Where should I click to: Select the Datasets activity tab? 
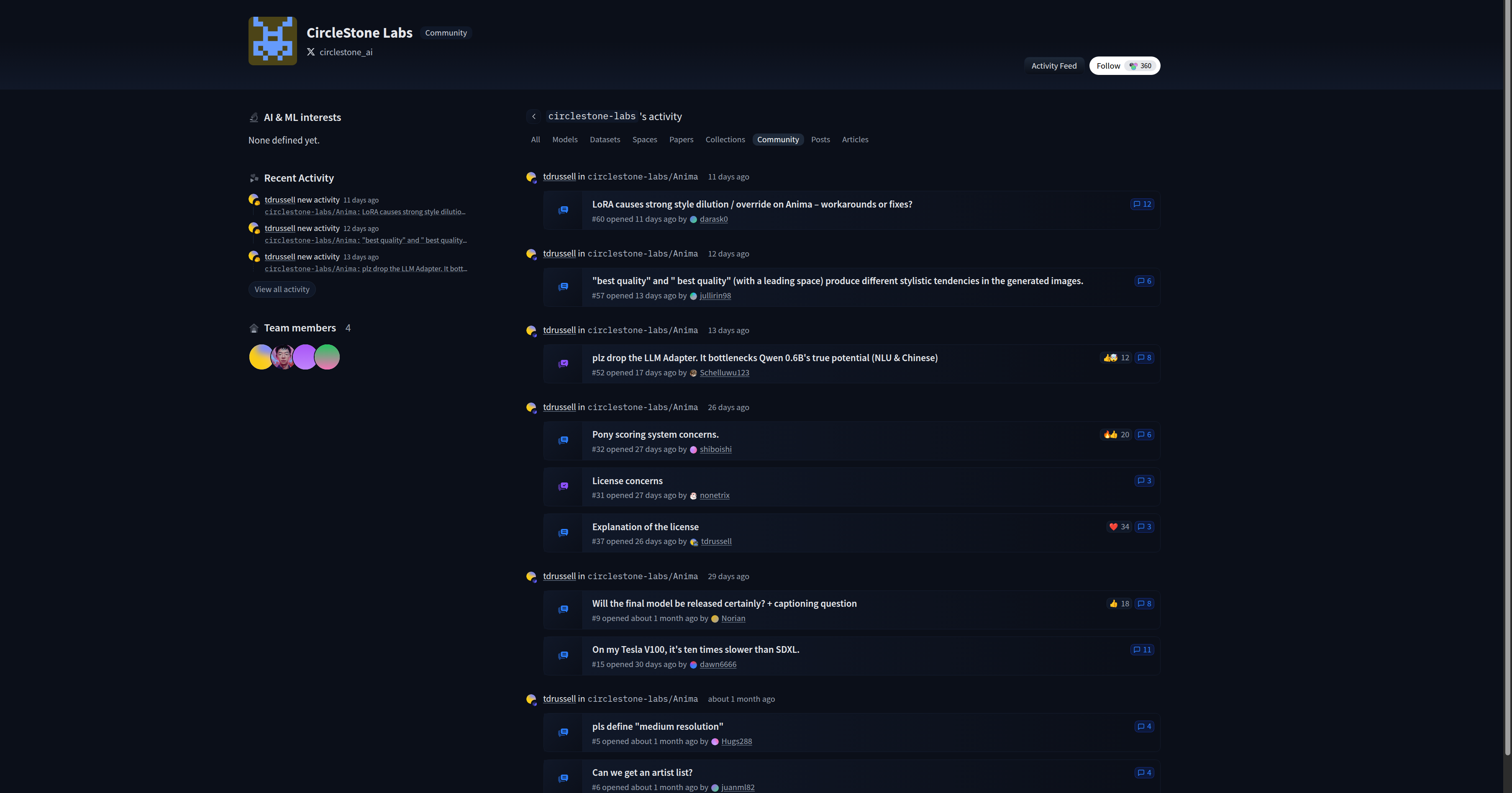[x=605, y=140]
